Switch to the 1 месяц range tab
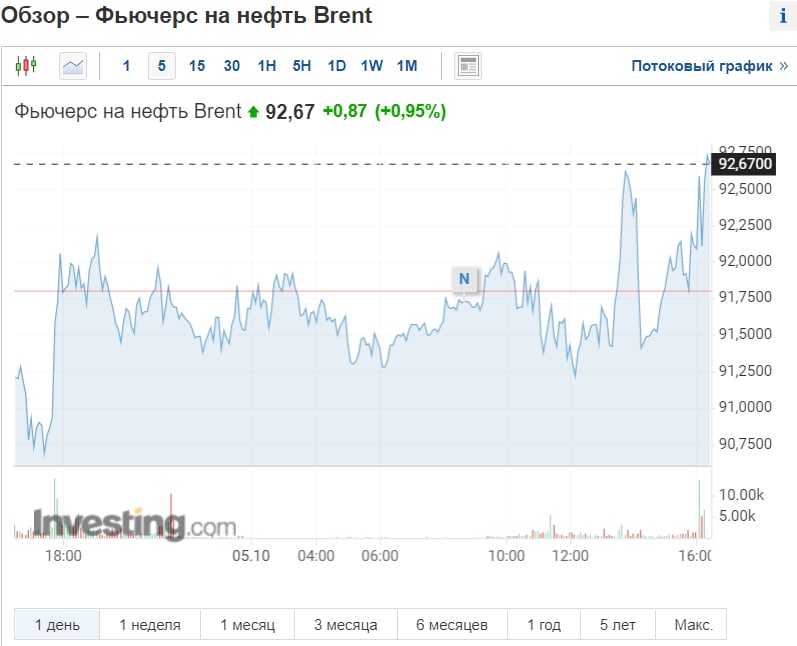 click(x=250, y=625)
